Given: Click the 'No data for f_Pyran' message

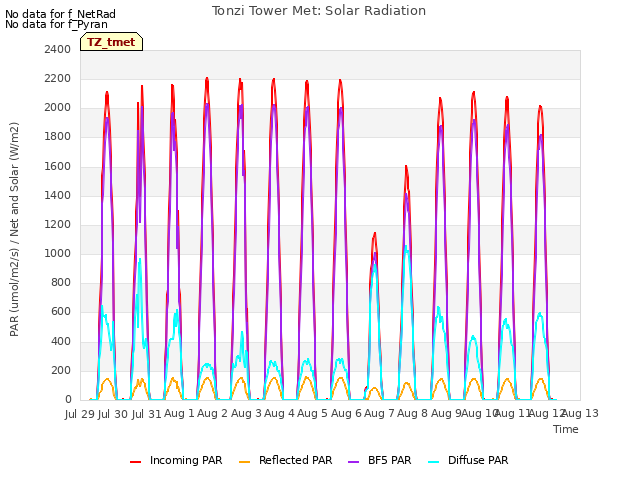Looking at the screenshot, I should tap(56, 24).
